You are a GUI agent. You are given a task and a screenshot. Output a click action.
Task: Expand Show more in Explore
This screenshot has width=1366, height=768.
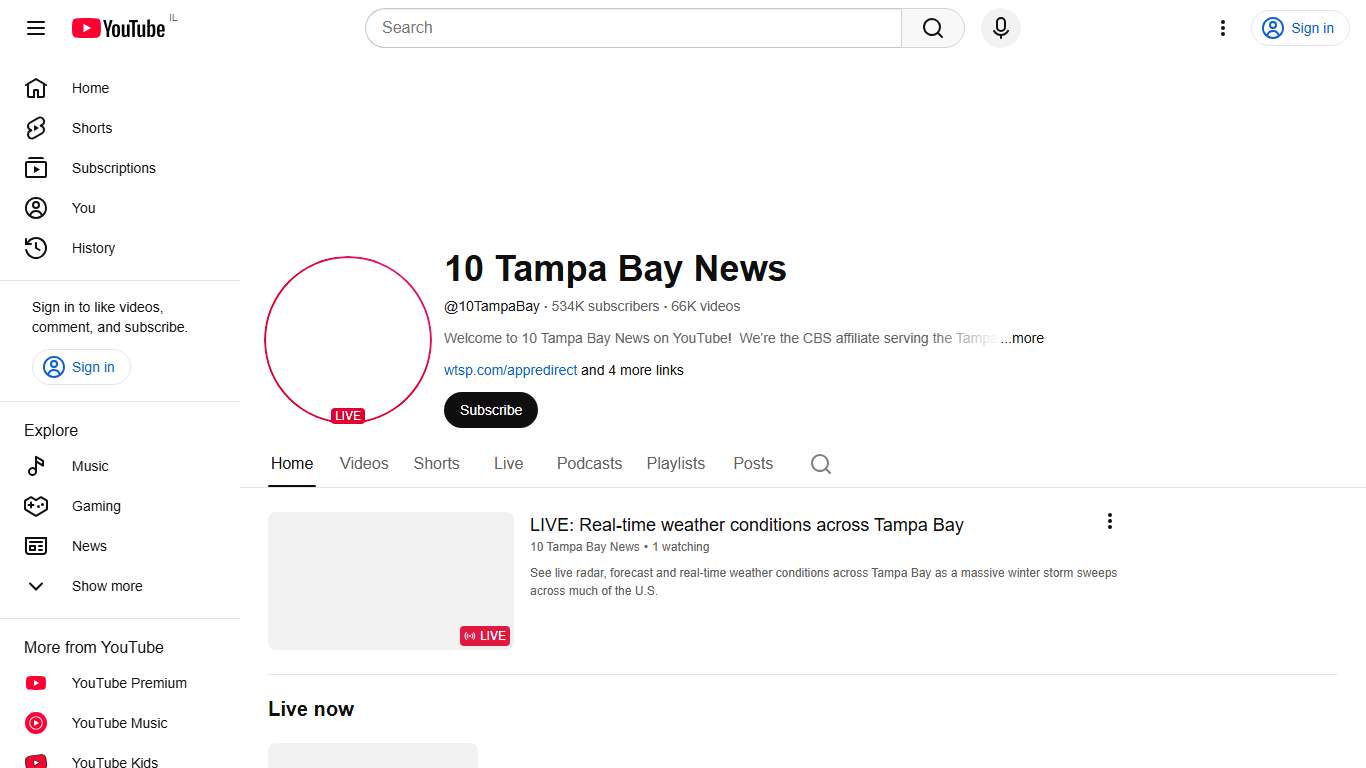(106, 586)
